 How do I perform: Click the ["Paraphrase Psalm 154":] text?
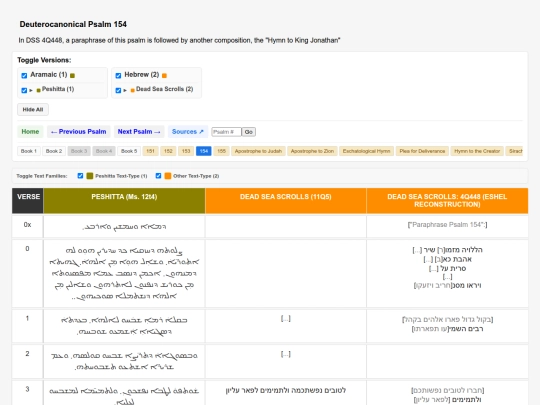[447, 225]
